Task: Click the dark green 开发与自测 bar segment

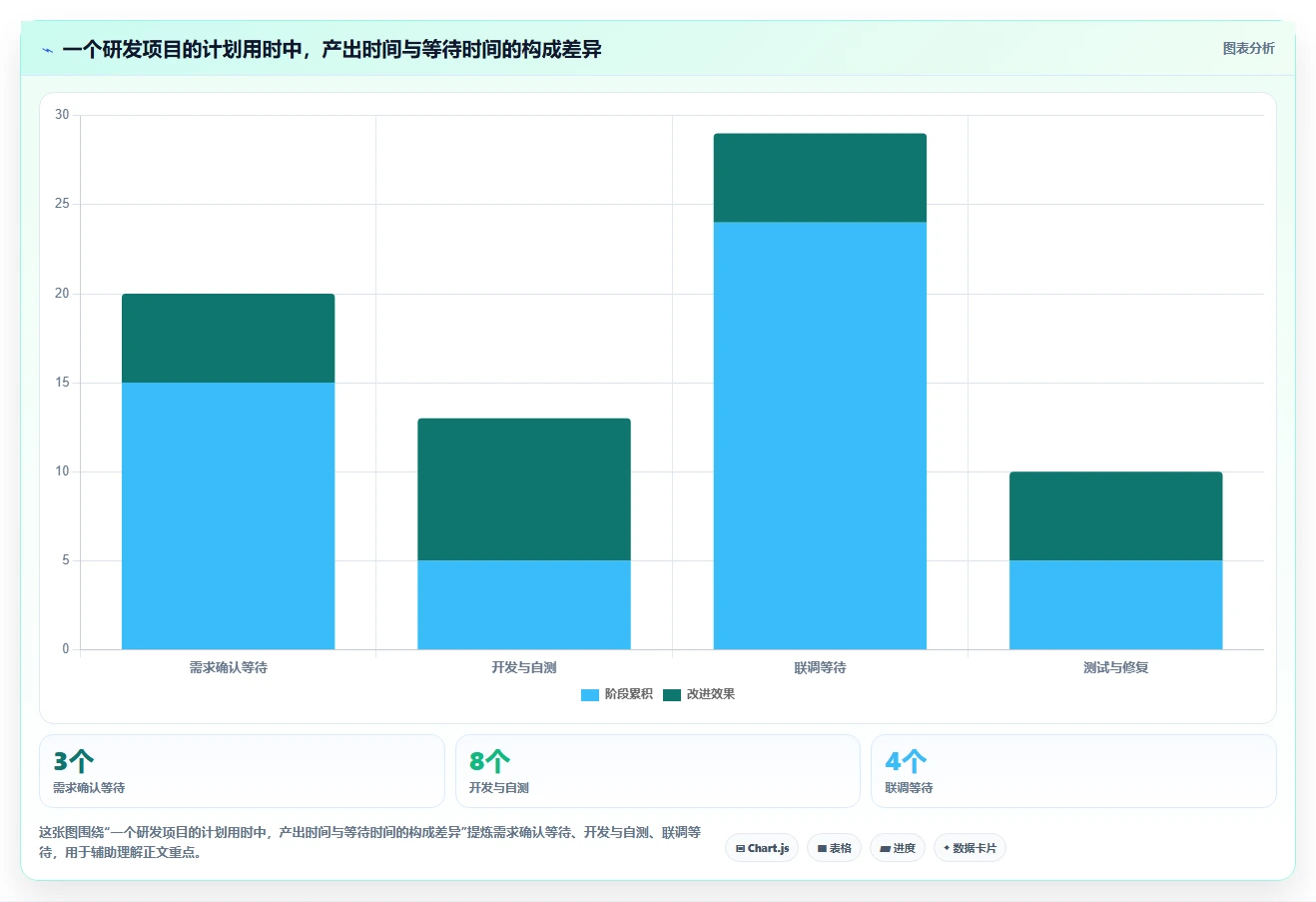Action: tap(524, 489)
